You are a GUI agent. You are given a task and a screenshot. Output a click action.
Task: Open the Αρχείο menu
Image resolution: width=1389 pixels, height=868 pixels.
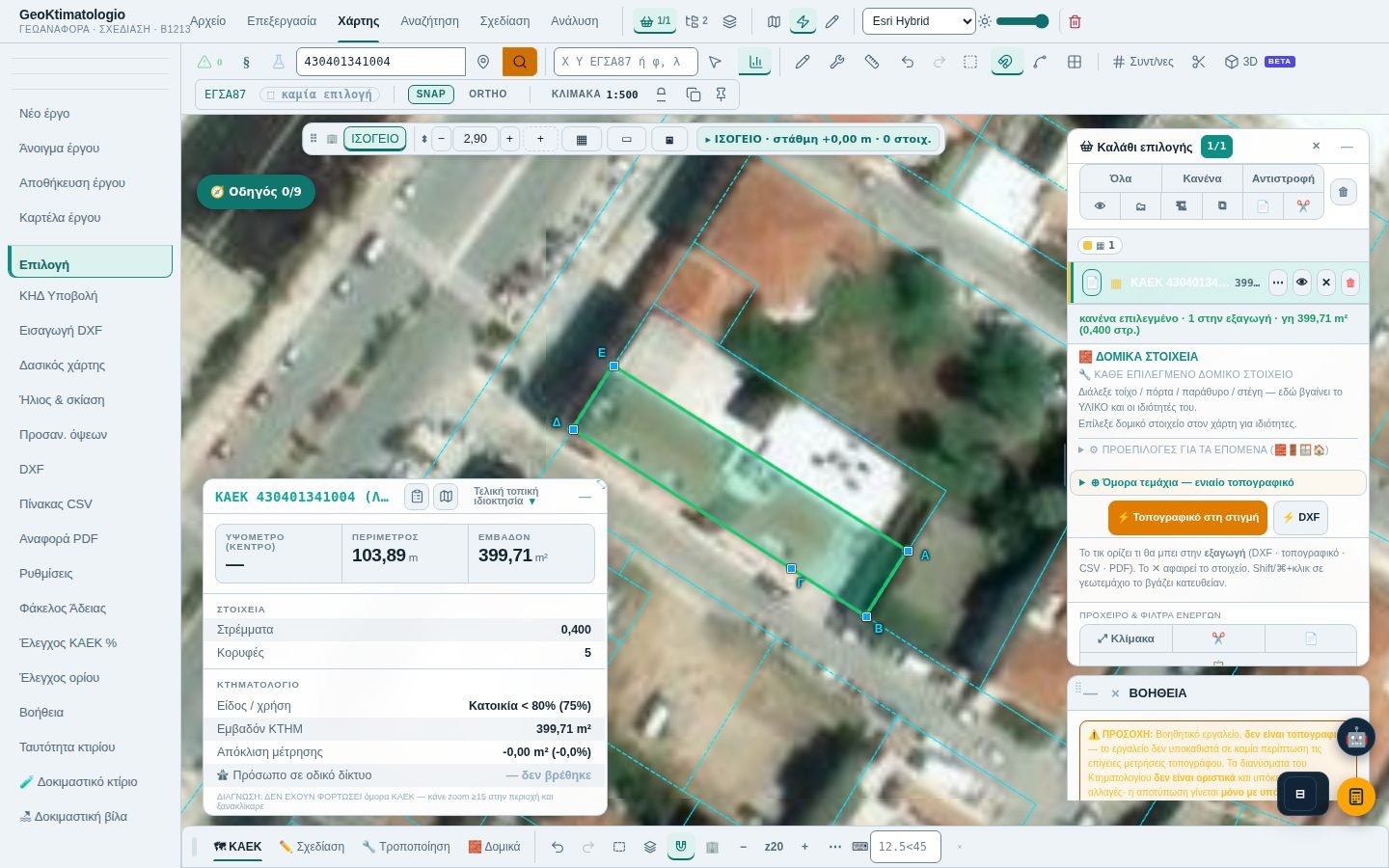point(207,21)
